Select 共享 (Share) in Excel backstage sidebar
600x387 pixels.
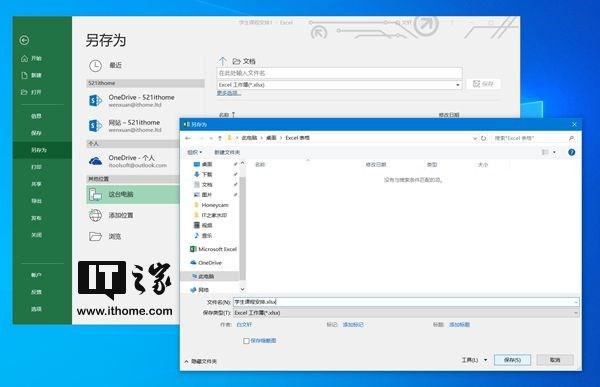pyautogui.click(x=36, y=184)
